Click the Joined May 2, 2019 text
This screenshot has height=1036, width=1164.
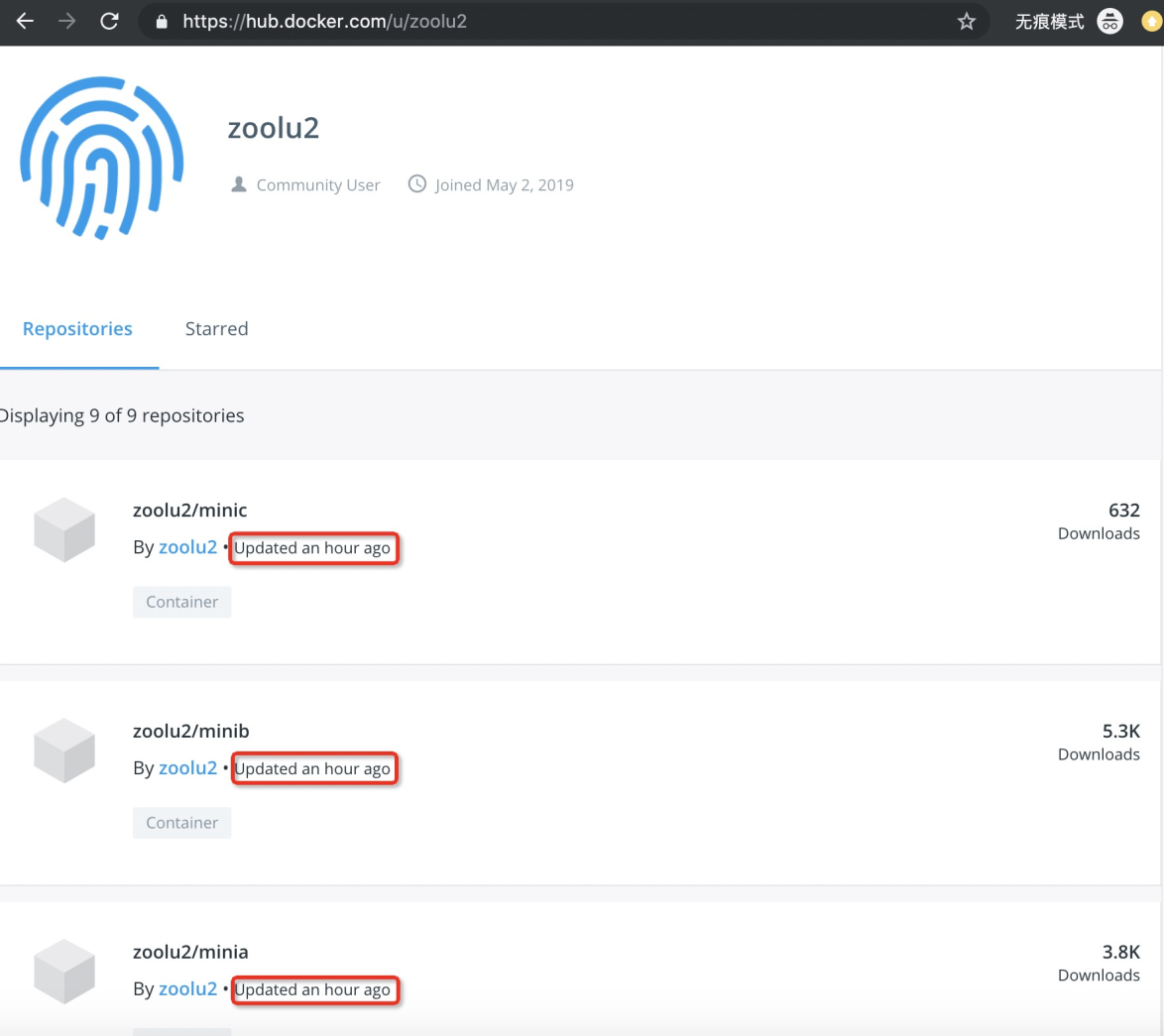(x=504, y=184)
